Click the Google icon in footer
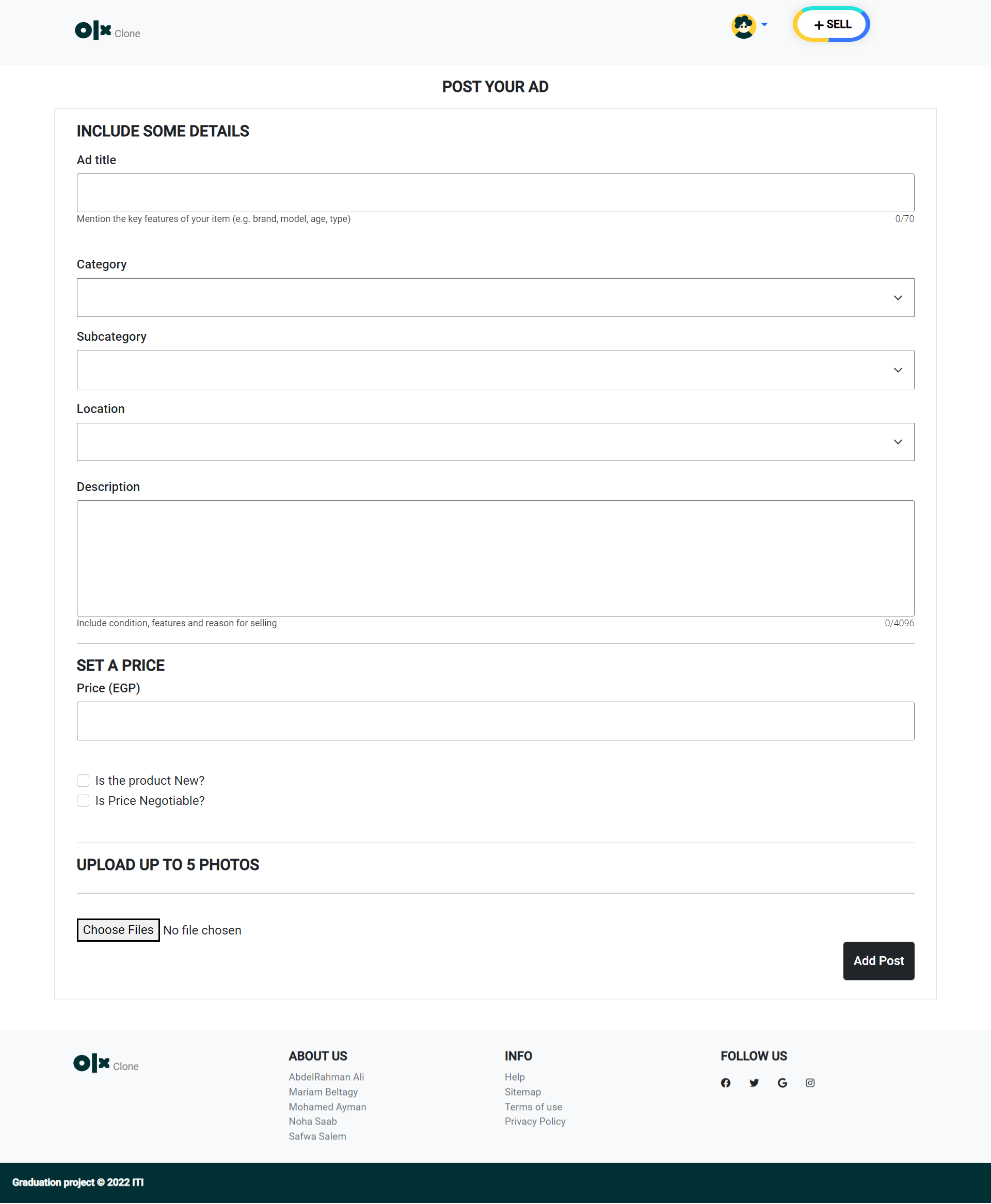Screen dimensions: 991x1204 (782, 1082)
